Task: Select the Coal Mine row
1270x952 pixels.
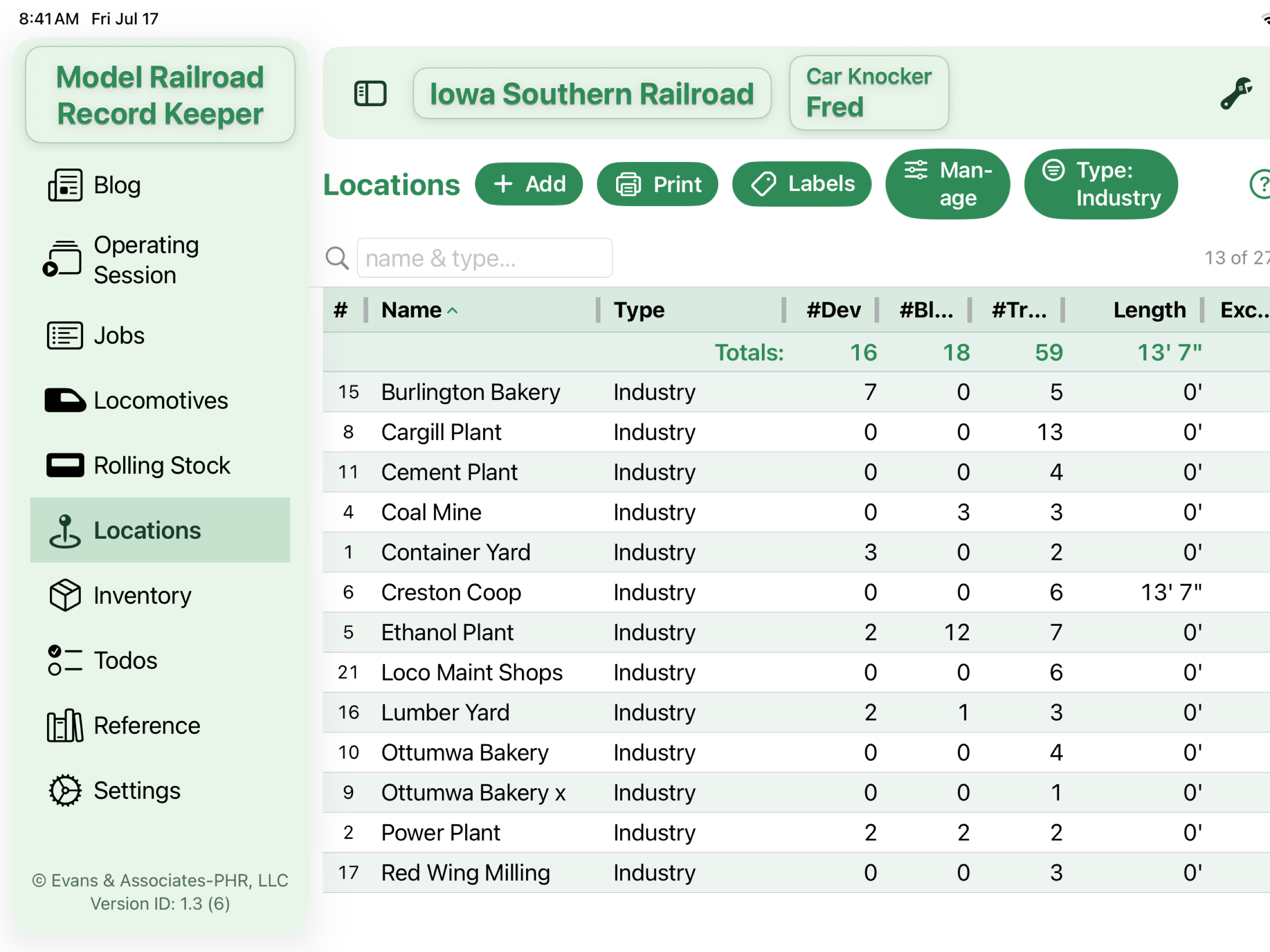Action: (797, 512)
